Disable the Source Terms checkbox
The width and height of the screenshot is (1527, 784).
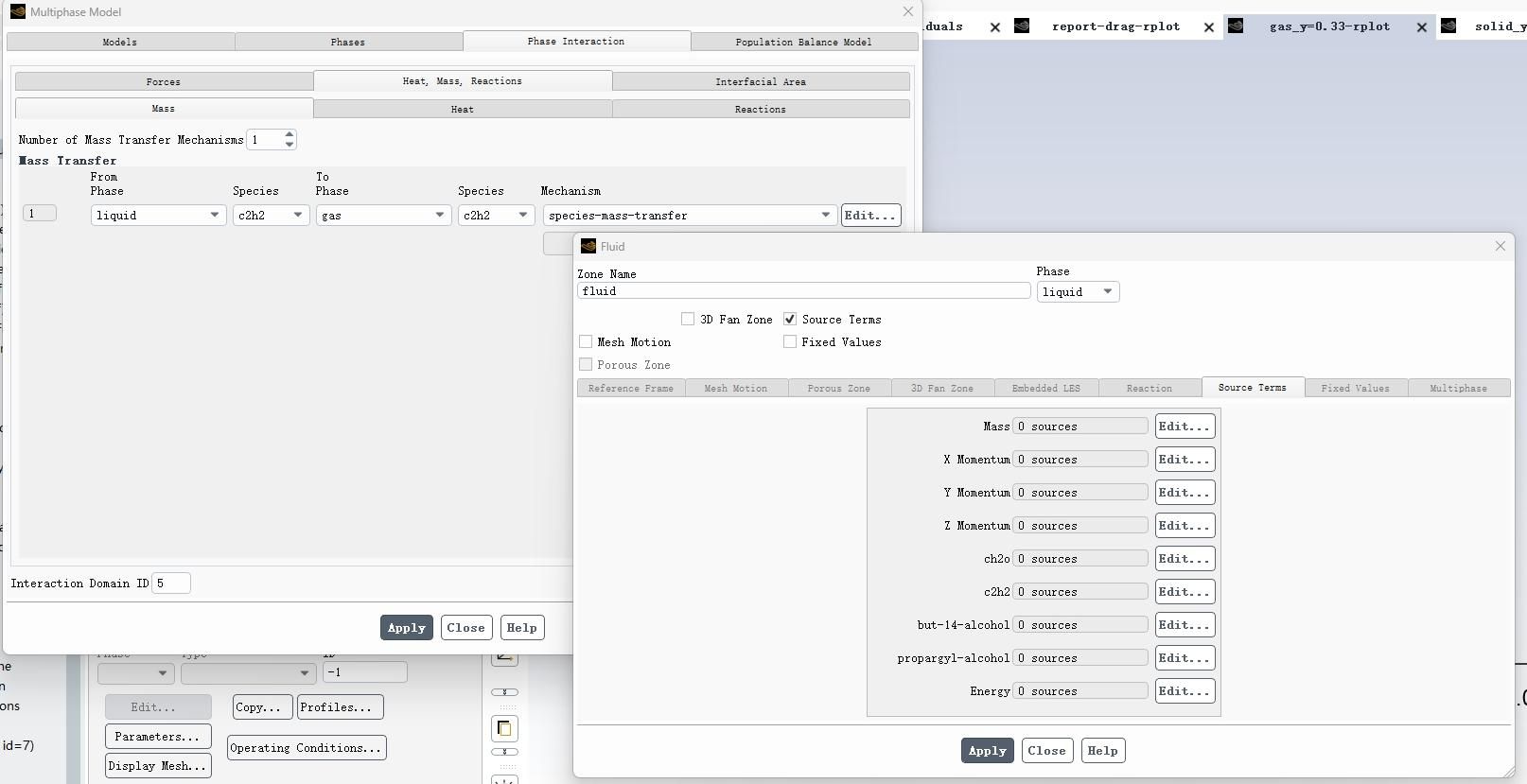pos(790,320)
